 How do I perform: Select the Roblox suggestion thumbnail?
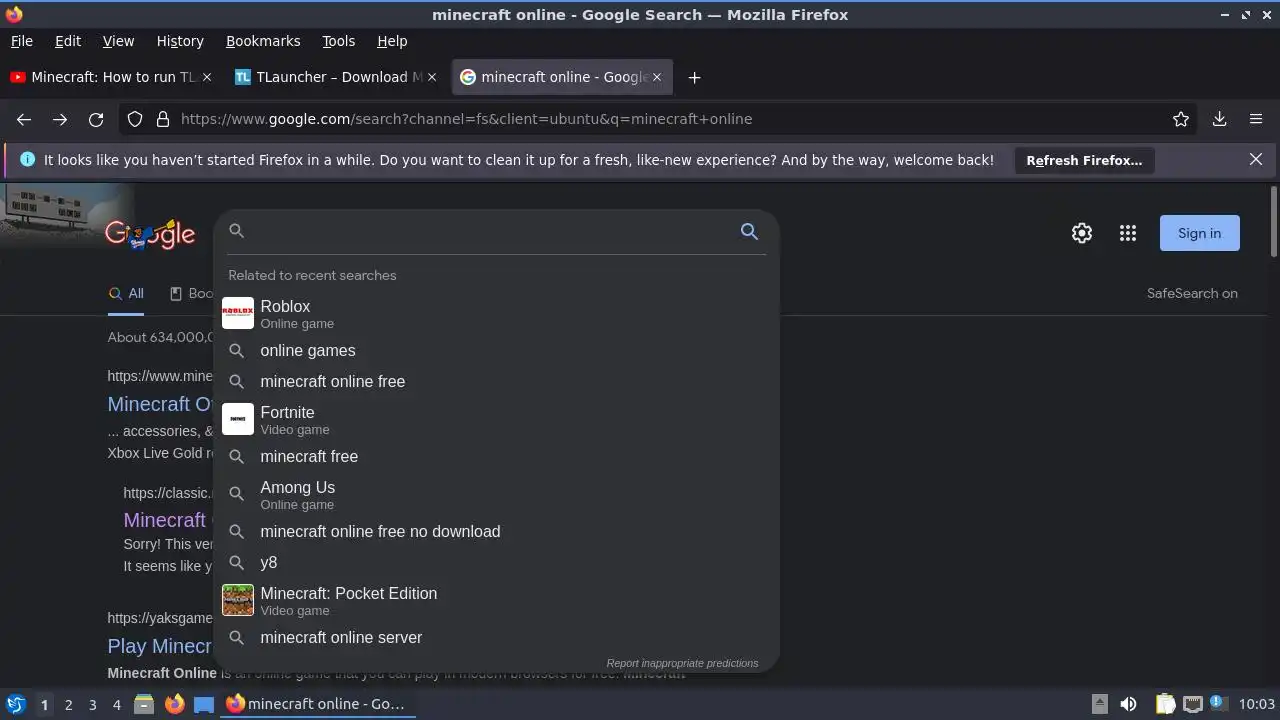coord(238,313)
